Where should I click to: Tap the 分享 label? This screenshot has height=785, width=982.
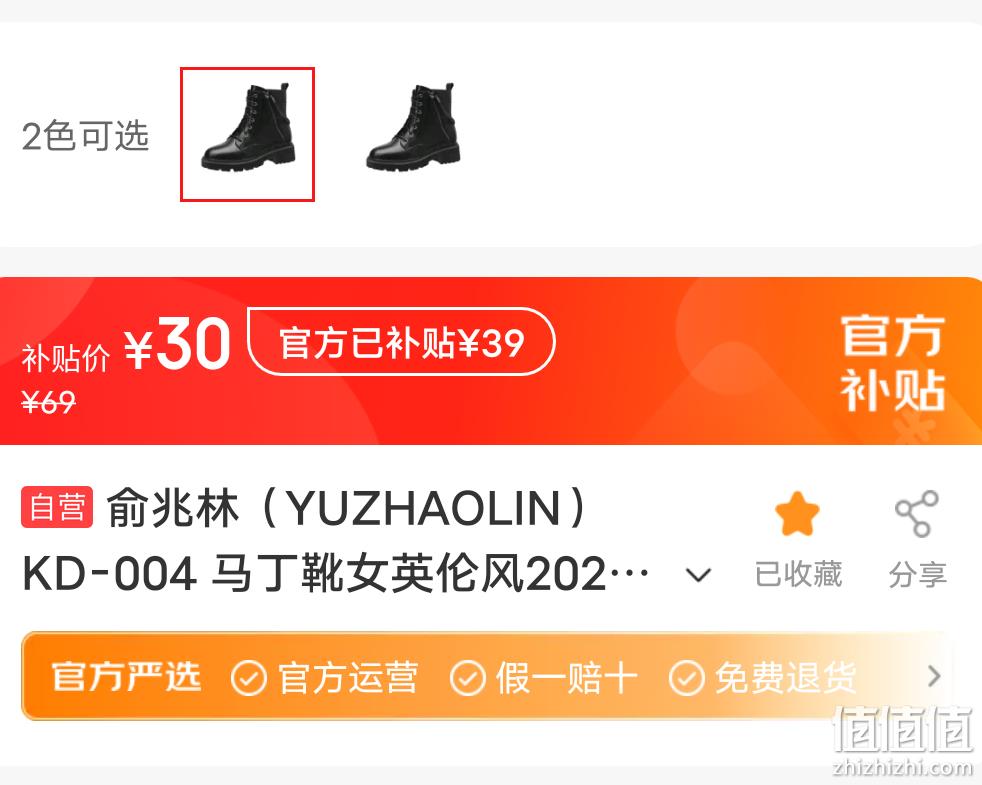[x=917, y=574]
